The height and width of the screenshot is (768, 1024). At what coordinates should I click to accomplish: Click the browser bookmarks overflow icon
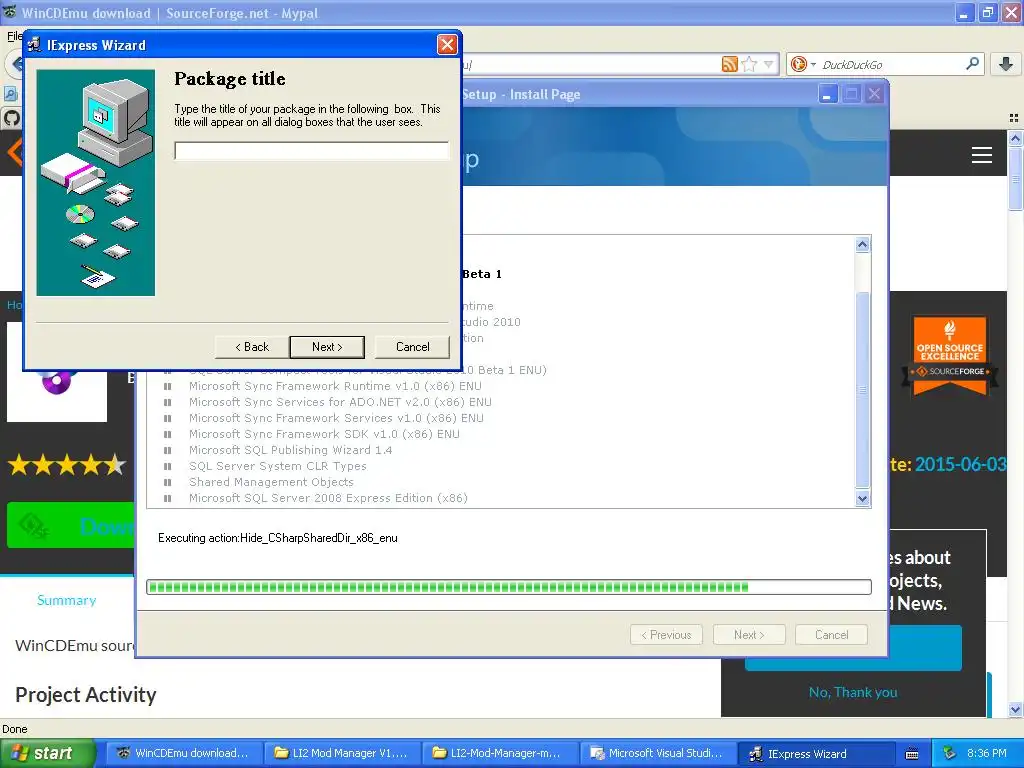[x=1014, y=118]
